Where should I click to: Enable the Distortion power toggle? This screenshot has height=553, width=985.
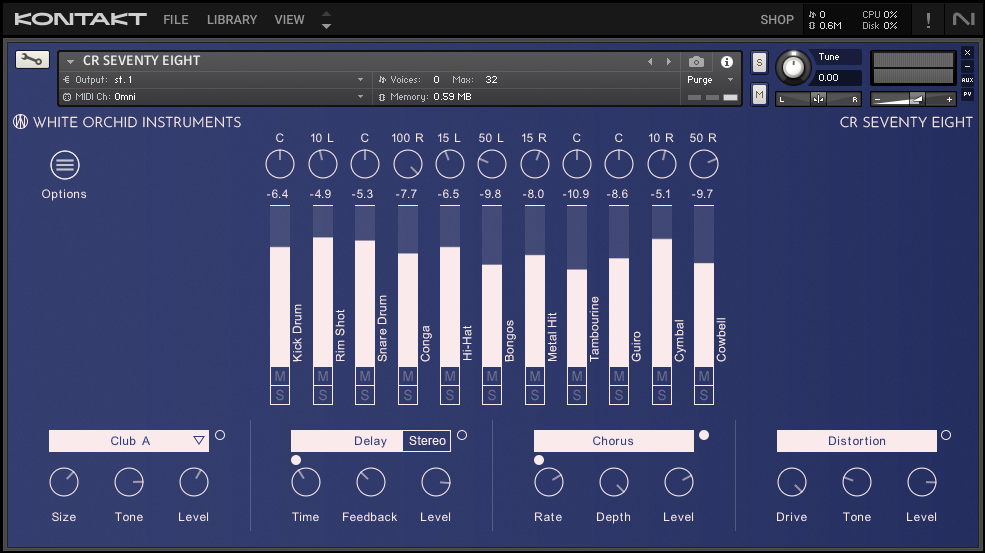[946, 435]
